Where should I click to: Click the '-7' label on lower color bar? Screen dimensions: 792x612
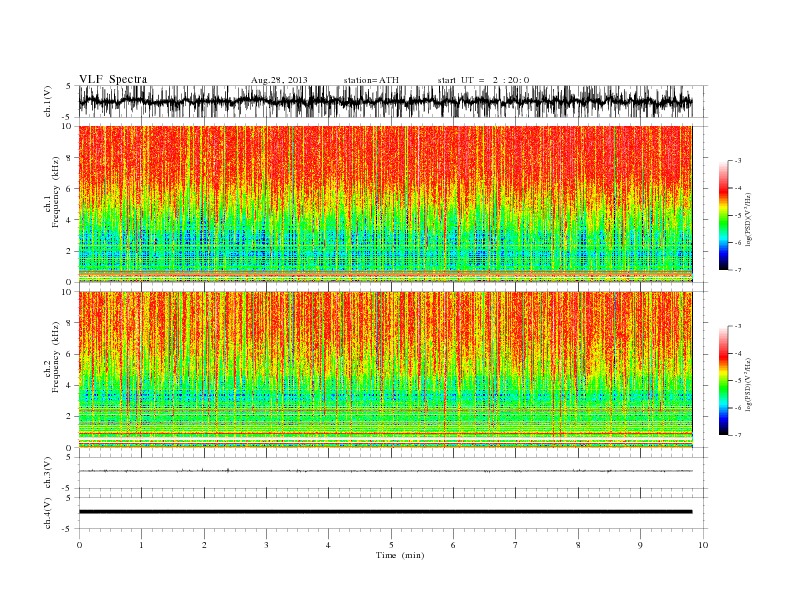click(x=738, y=435)
